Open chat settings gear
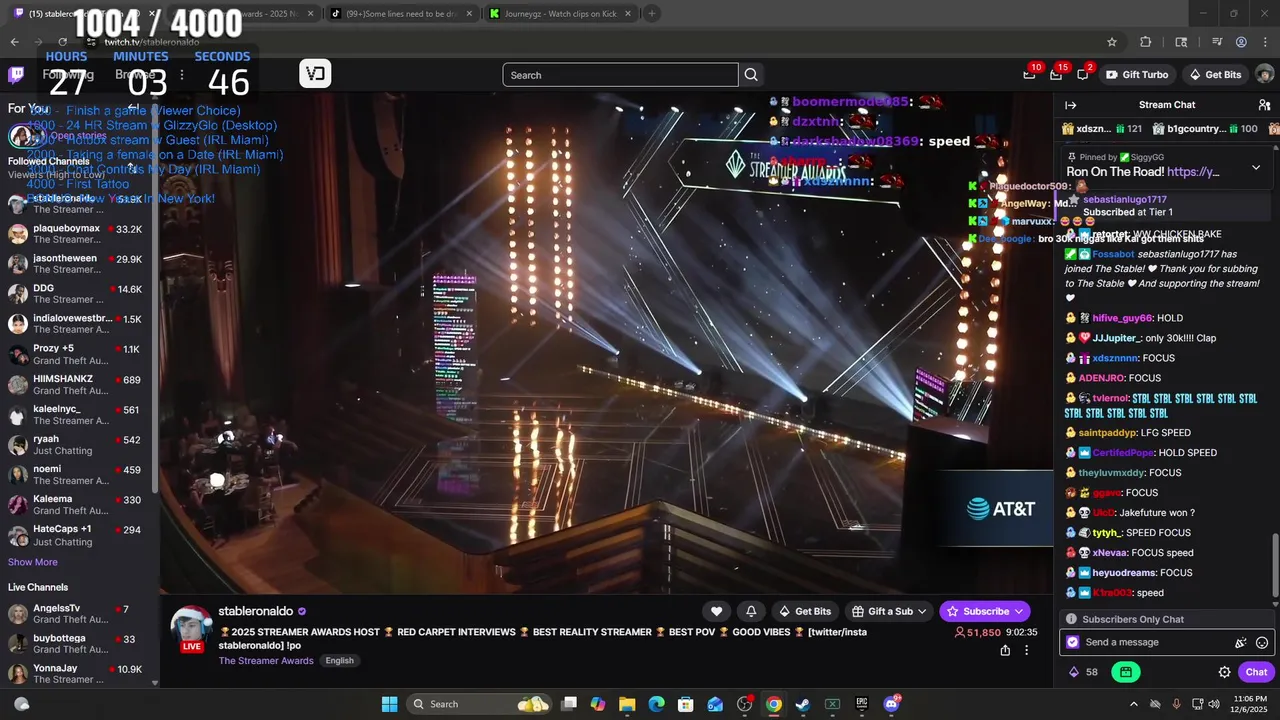This screenshot has width=1280, height=720. [1224, 672]
